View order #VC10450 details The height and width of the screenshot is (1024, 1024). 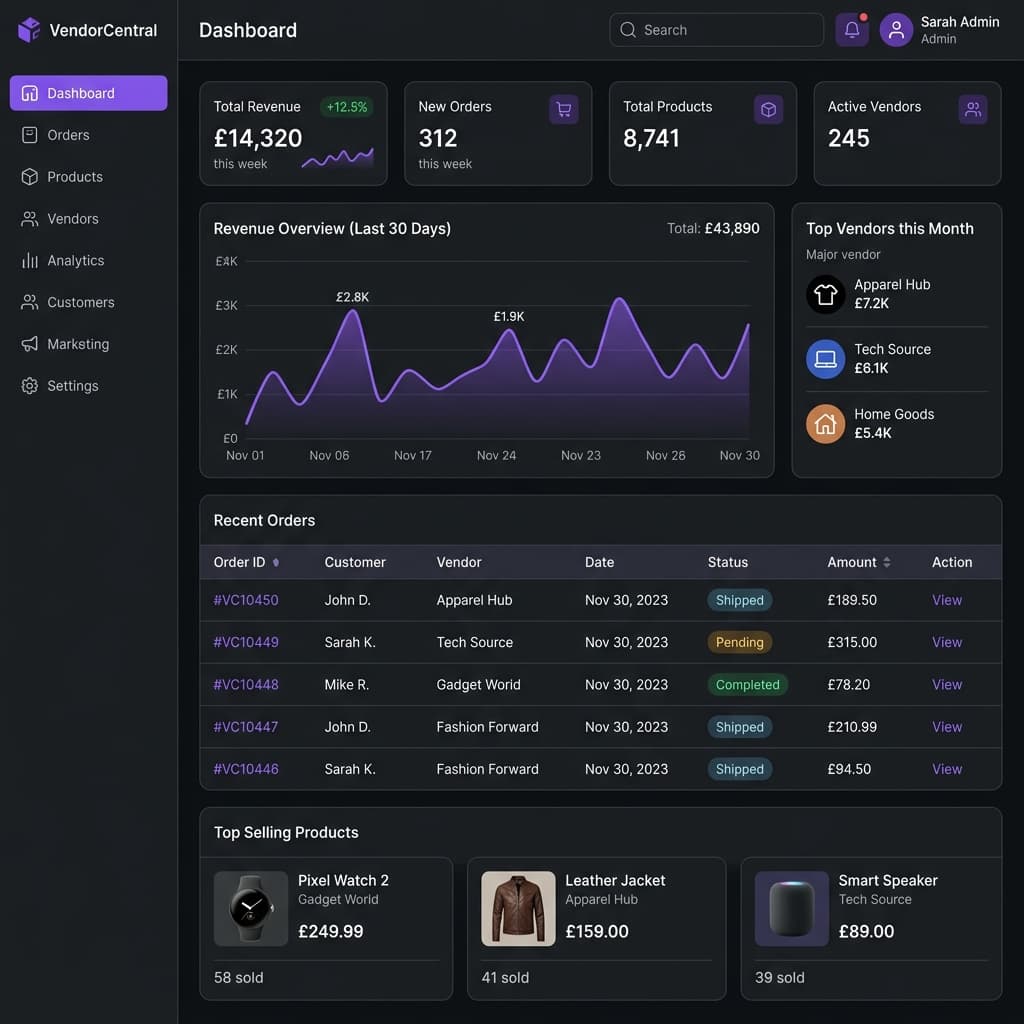click(947, 600)
